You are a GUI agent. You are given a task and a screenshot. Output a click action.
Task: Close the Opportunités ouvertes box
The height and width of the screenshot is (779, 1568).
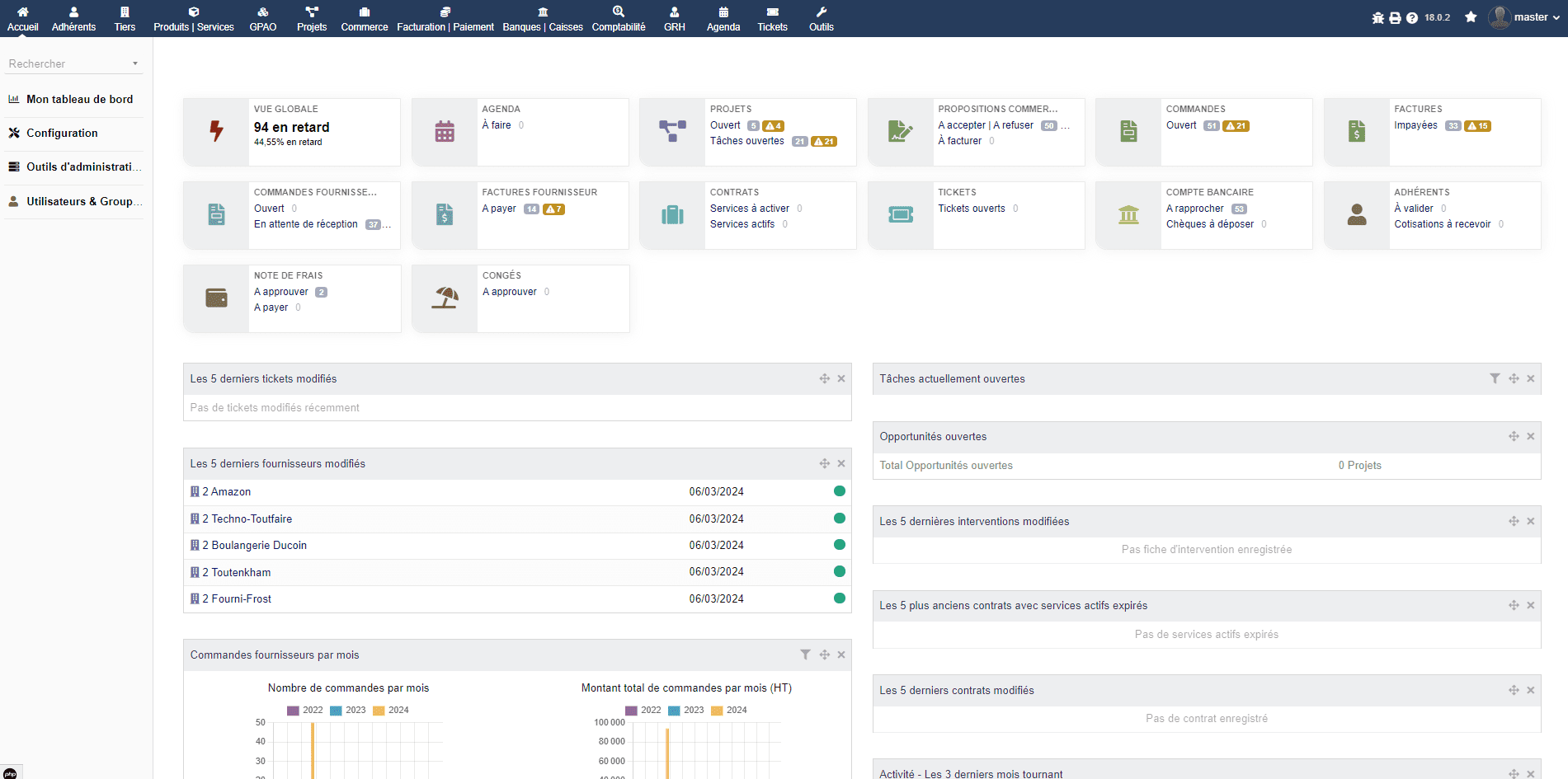pos(1531,436)
